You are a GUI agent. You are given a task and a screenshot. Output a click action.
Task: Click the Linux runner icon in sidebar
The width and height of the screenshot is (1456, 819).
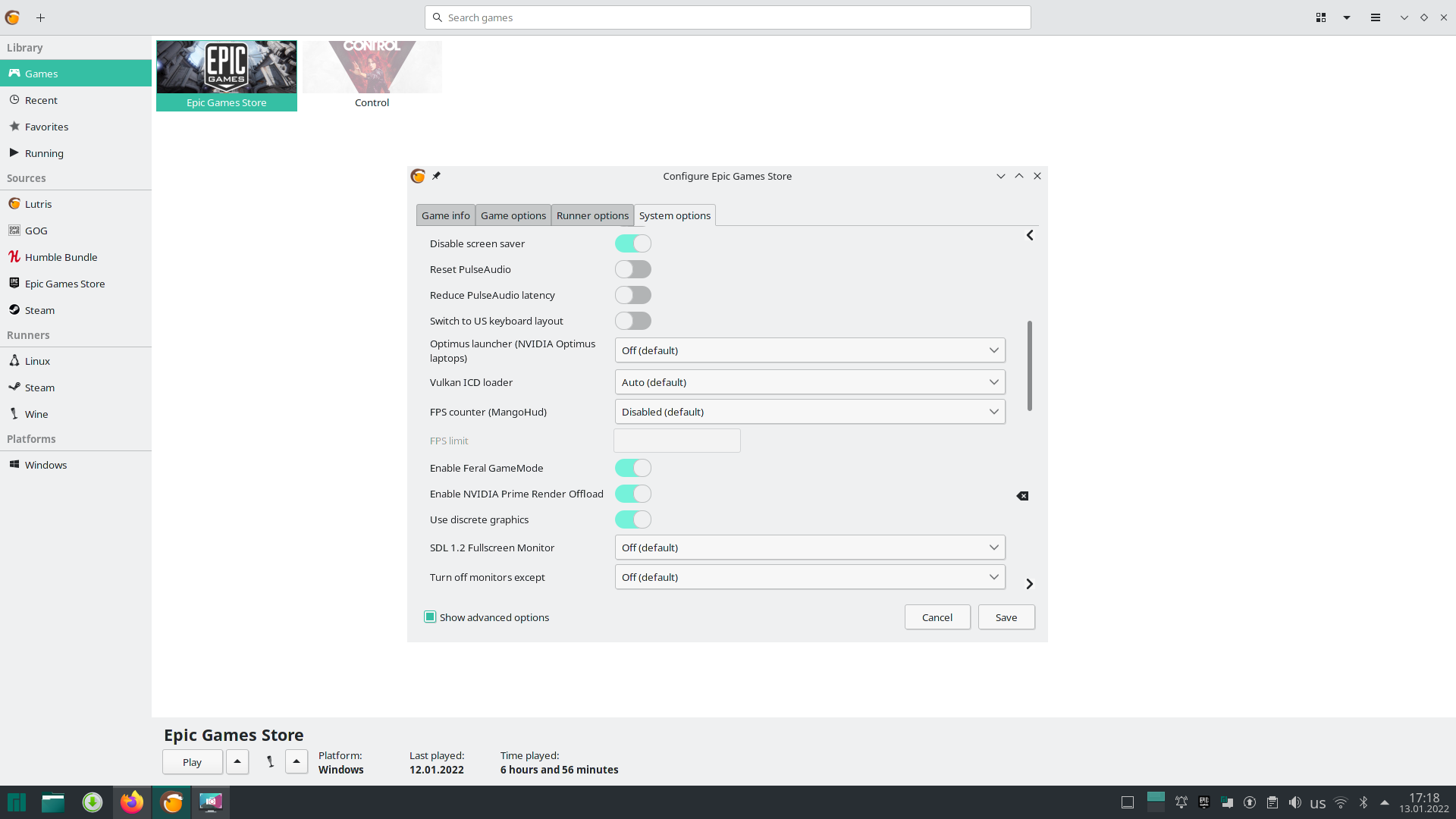coord(14,360)
